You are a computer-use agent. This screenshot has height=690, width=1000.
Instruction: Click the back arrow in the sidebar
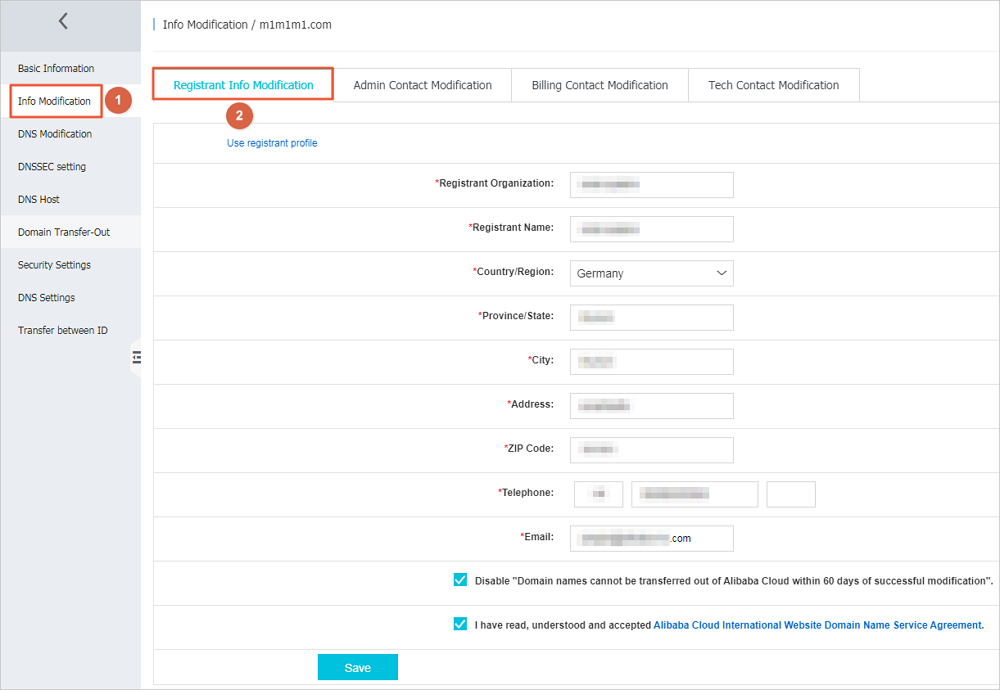63,21
